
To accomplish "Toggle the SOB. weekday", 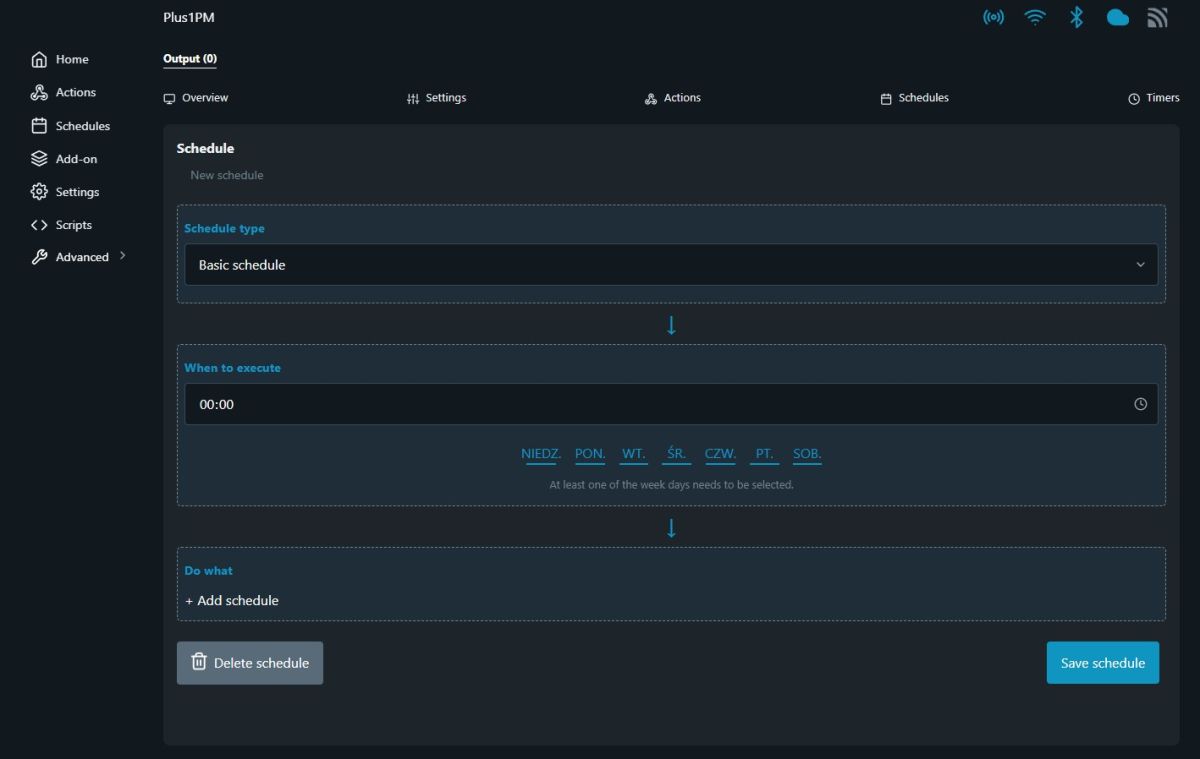I will click(x=807, y=454).
